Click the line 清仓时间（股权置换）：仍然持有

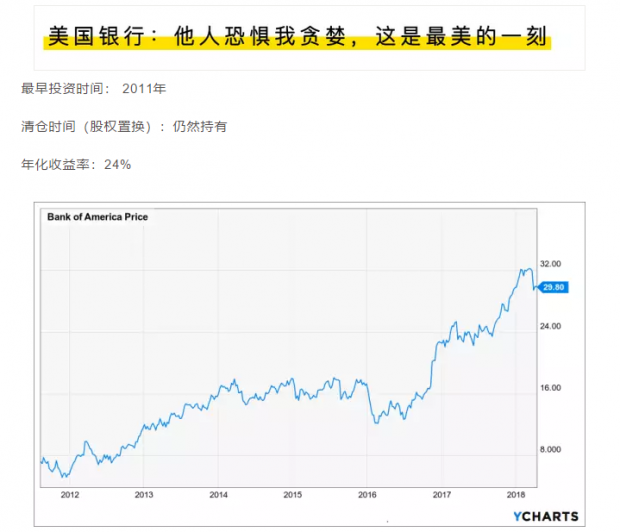[124, 127]
